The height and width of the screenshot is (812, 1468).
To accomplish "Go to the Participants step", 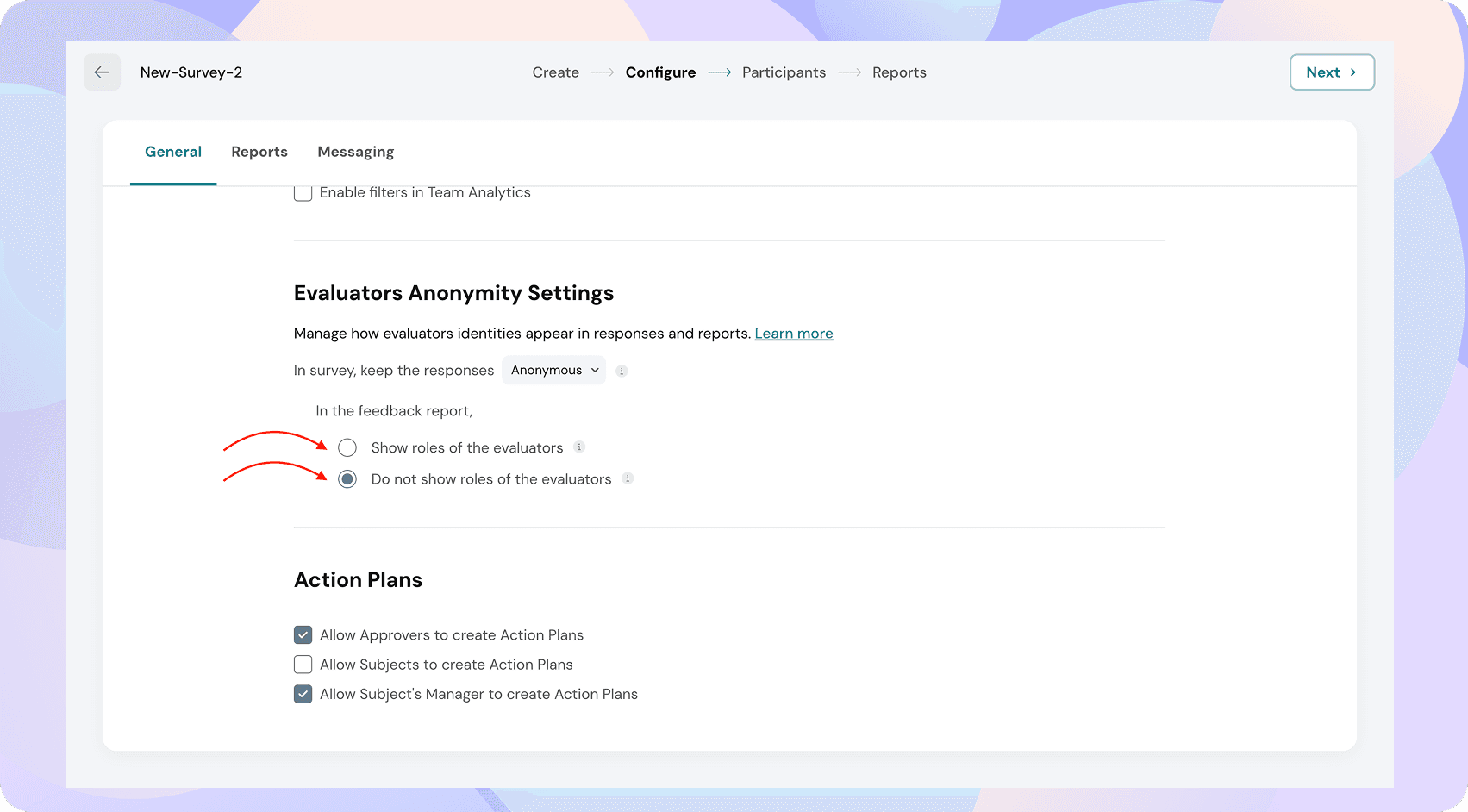I will click(x=784, y=72).
